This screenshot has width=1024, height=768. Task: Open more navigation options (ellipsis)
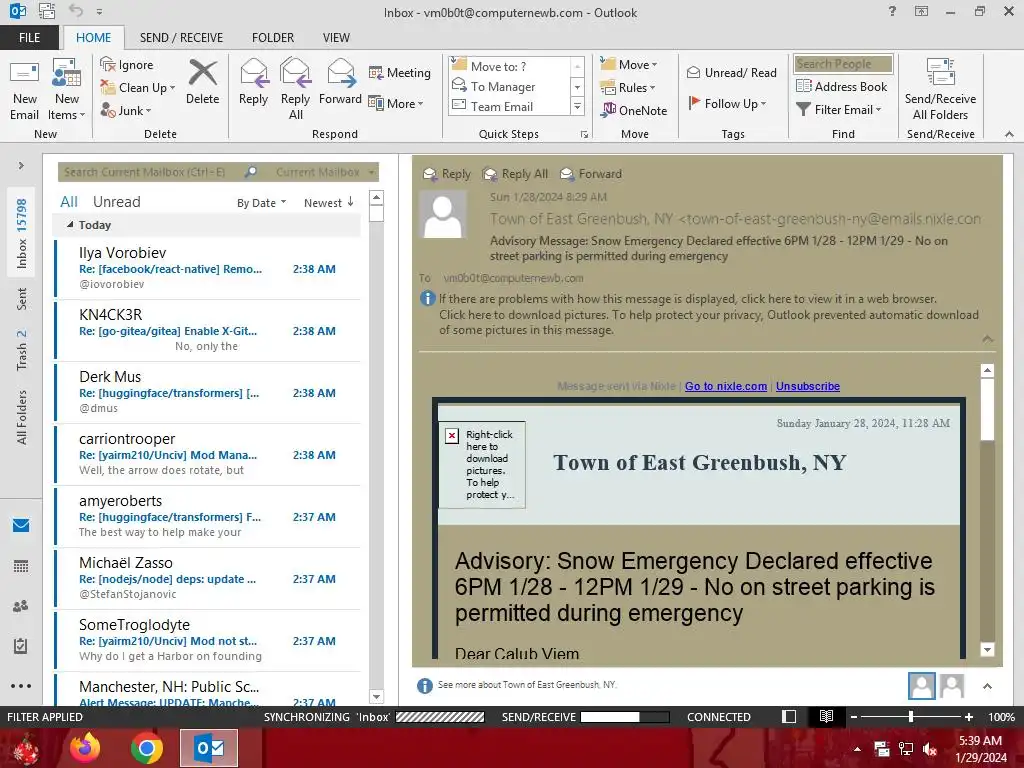(21, 686)
